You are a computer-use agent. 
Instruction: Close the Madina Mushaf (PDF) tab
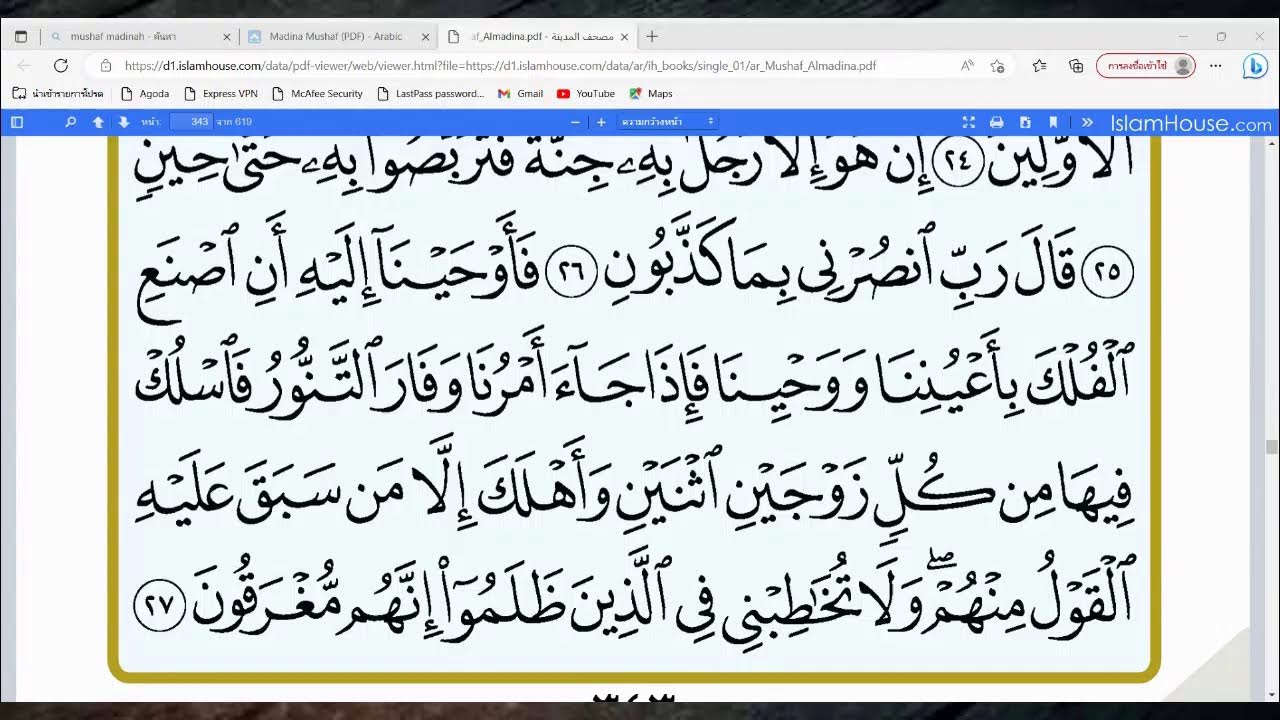click(x=425, y=37)
